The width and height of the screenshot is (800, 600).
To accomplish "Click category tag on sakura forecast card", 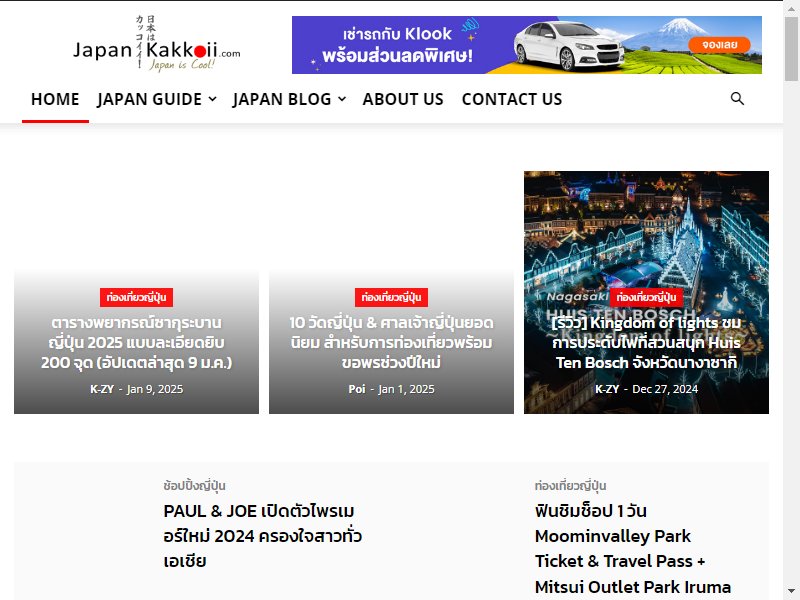I will pyautogui.click(x=136, y=297).
